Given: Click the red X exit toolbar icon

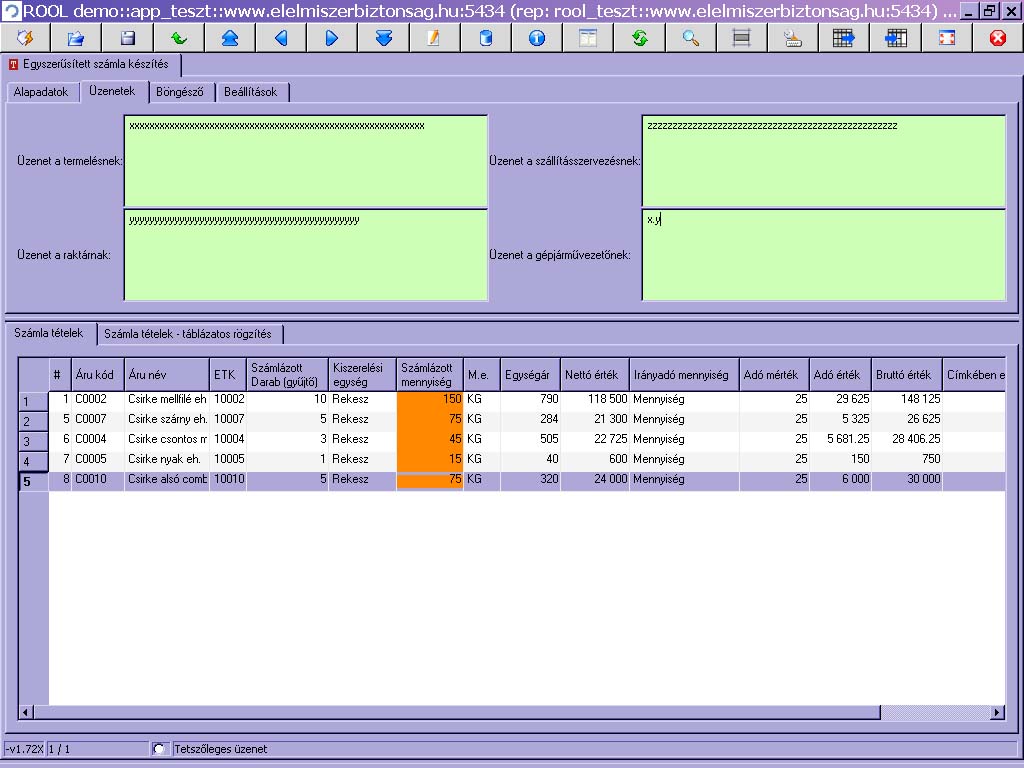Looking at the screenshot, I should (x=997, y=38).
